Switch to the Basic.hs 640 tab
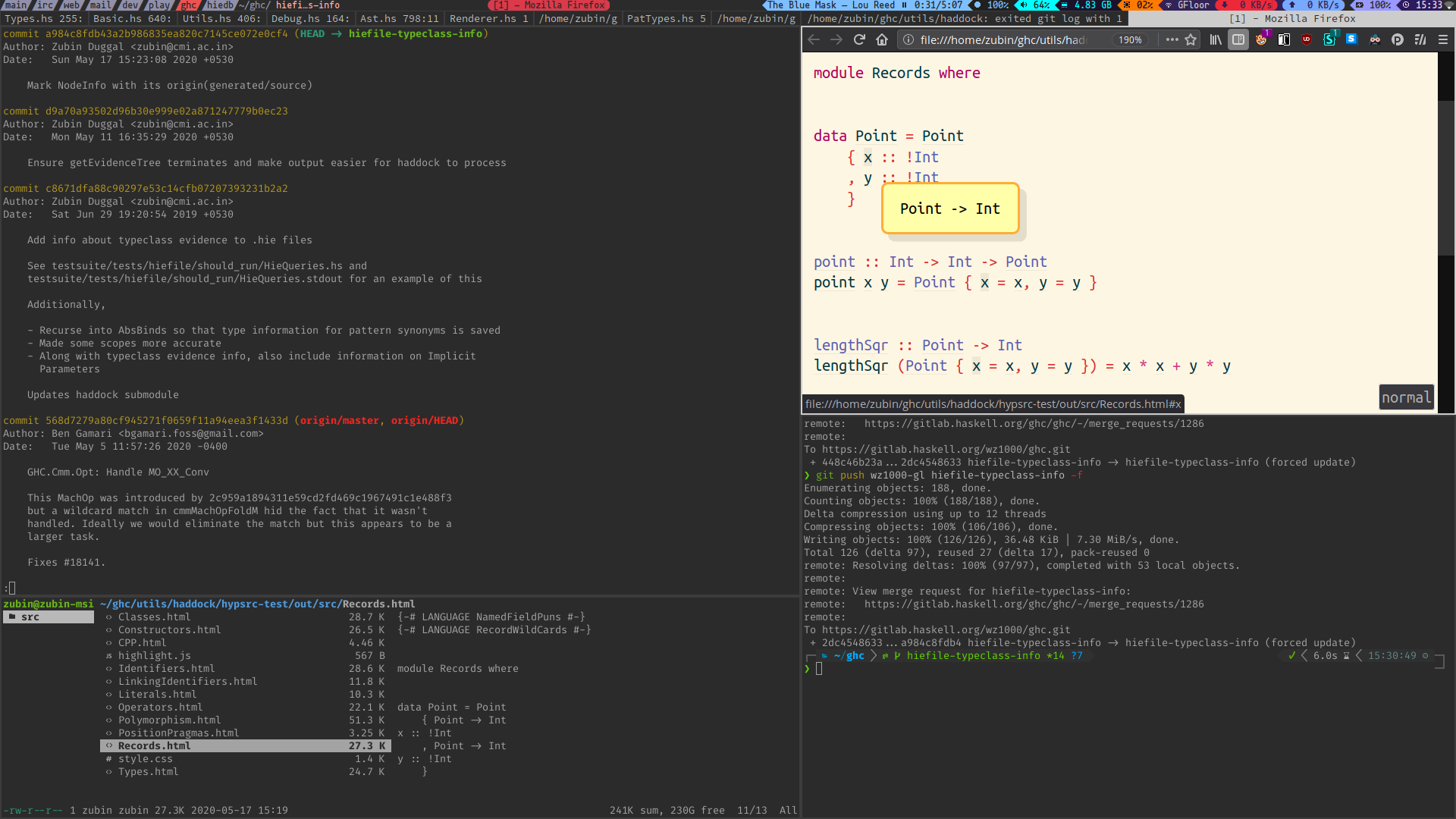 (132, 18)
